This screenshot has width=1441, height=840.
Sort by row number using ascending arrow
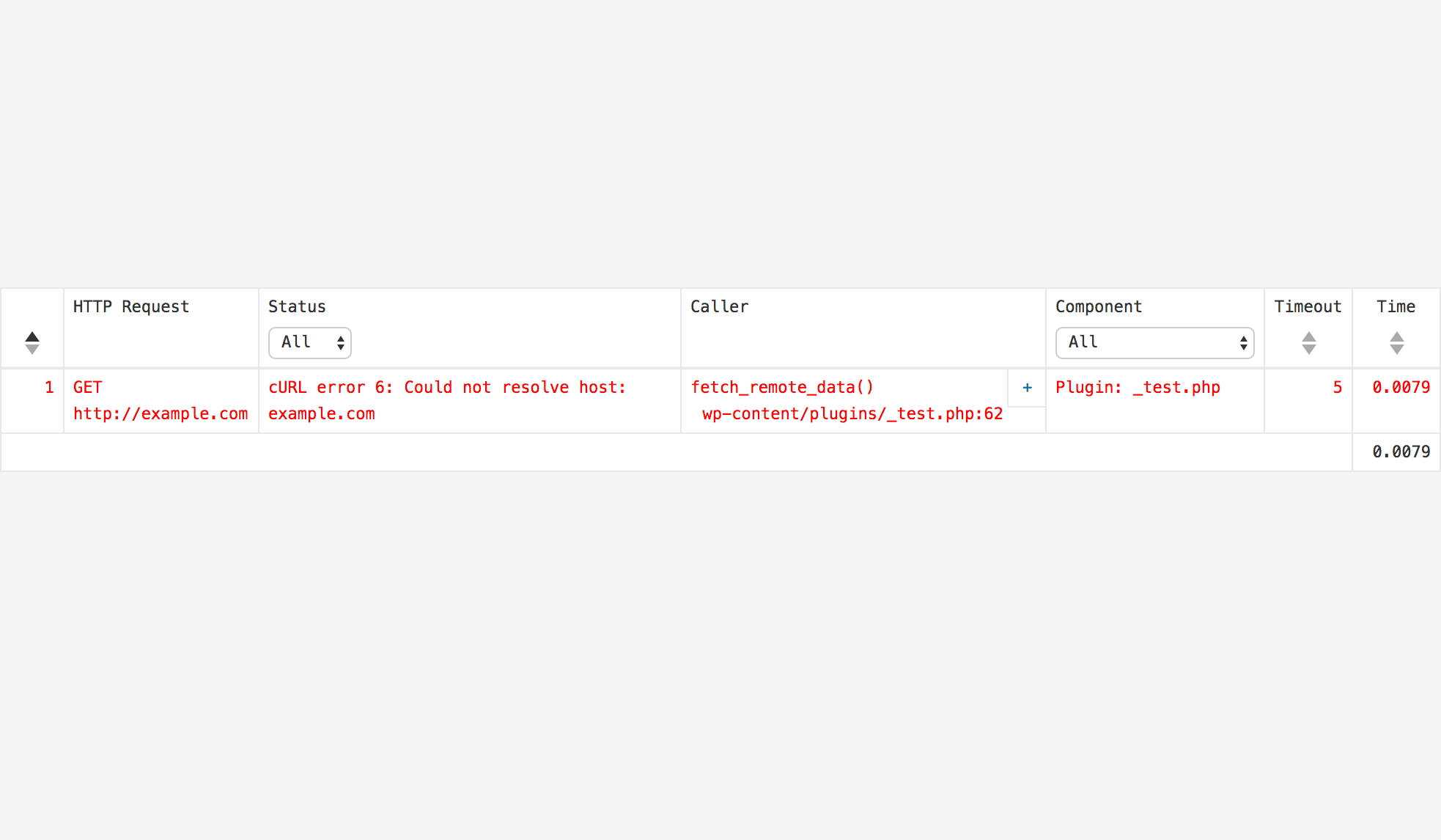tap(32, 337)
